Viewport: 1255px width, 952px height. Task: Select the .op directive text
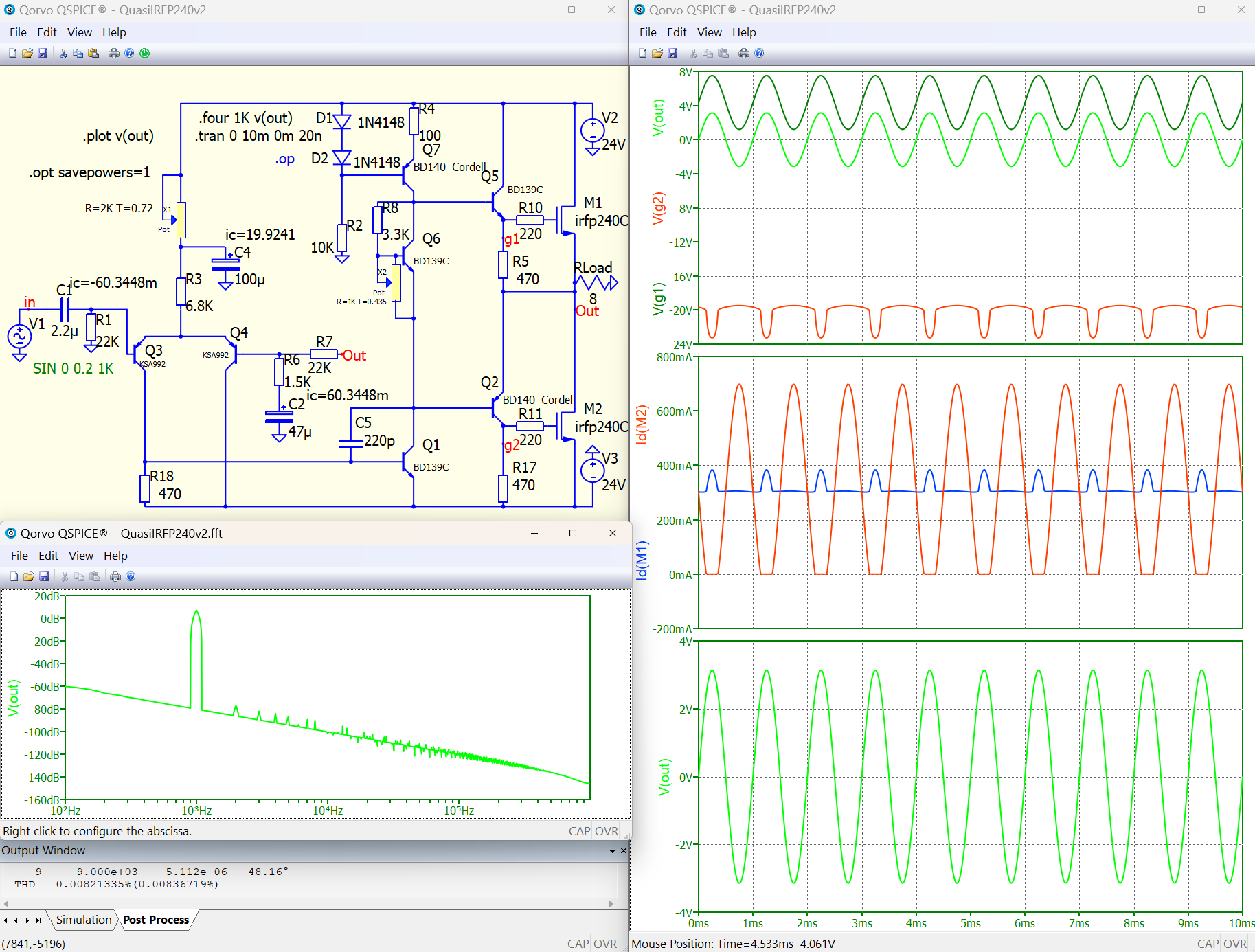285,159
